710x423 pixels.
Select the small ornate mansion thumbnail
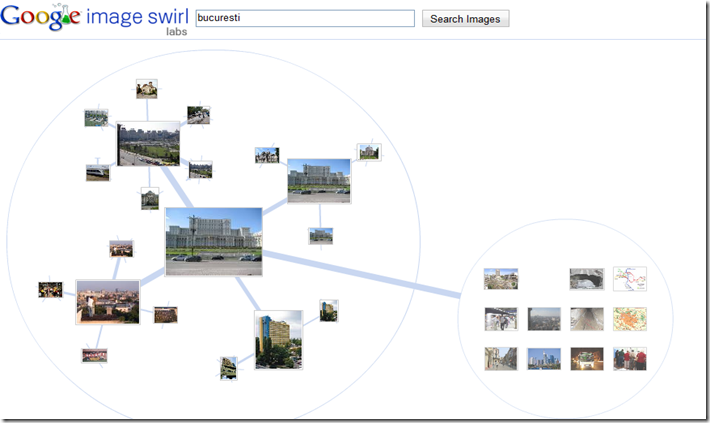coord(267,155)
